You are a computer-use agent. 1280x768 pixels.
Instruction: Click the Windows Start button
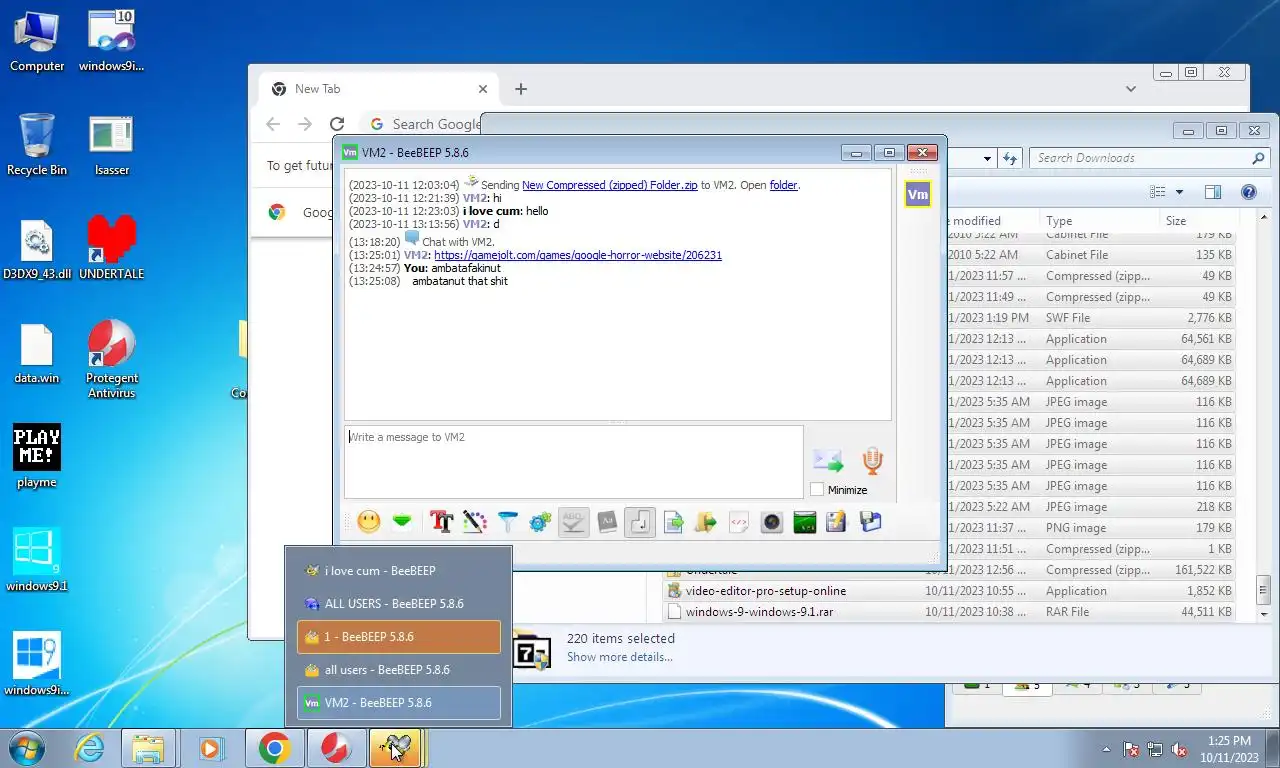pyautogui.click(x=28, y=748)
